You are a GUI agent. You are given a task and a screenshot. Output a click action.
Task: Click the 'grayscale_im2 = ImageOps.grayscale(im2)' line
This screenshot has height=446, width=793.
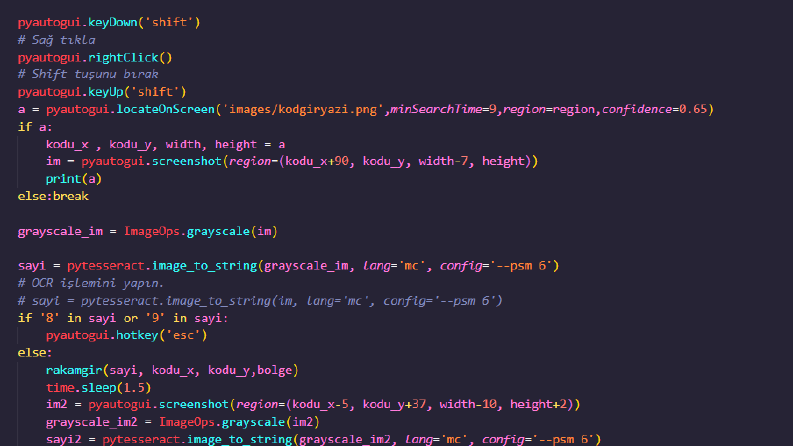[x=183, y=422]
